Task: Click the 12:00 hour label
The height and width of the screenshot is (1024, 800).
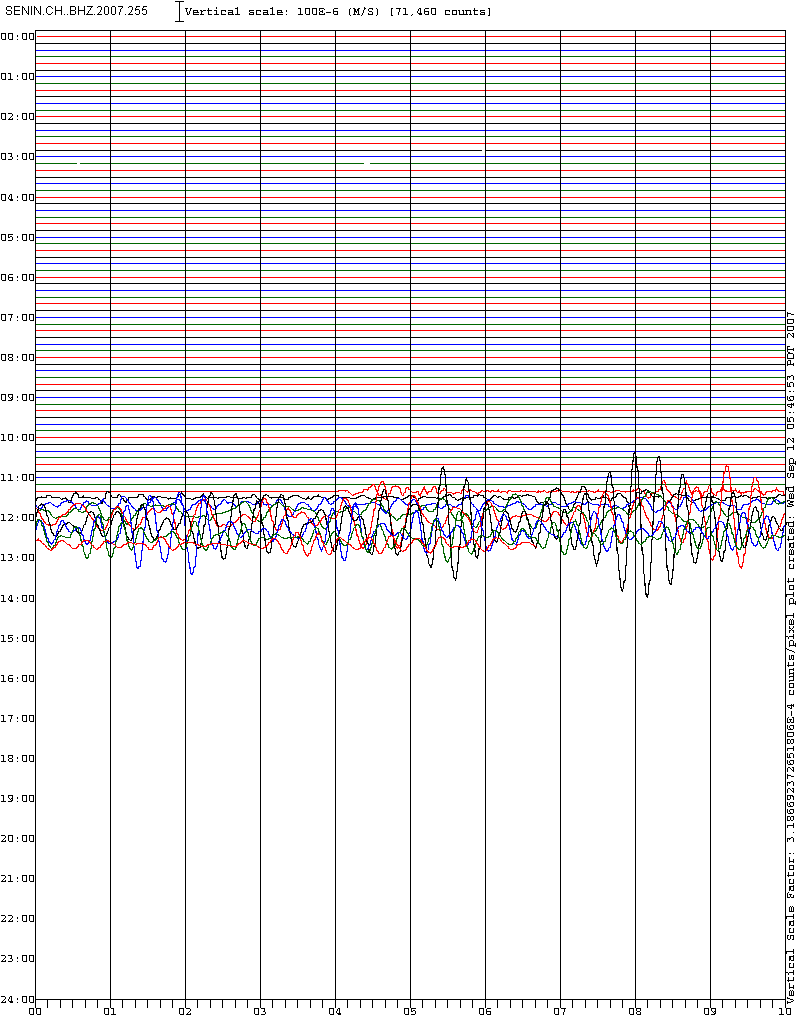Action: 17,518
